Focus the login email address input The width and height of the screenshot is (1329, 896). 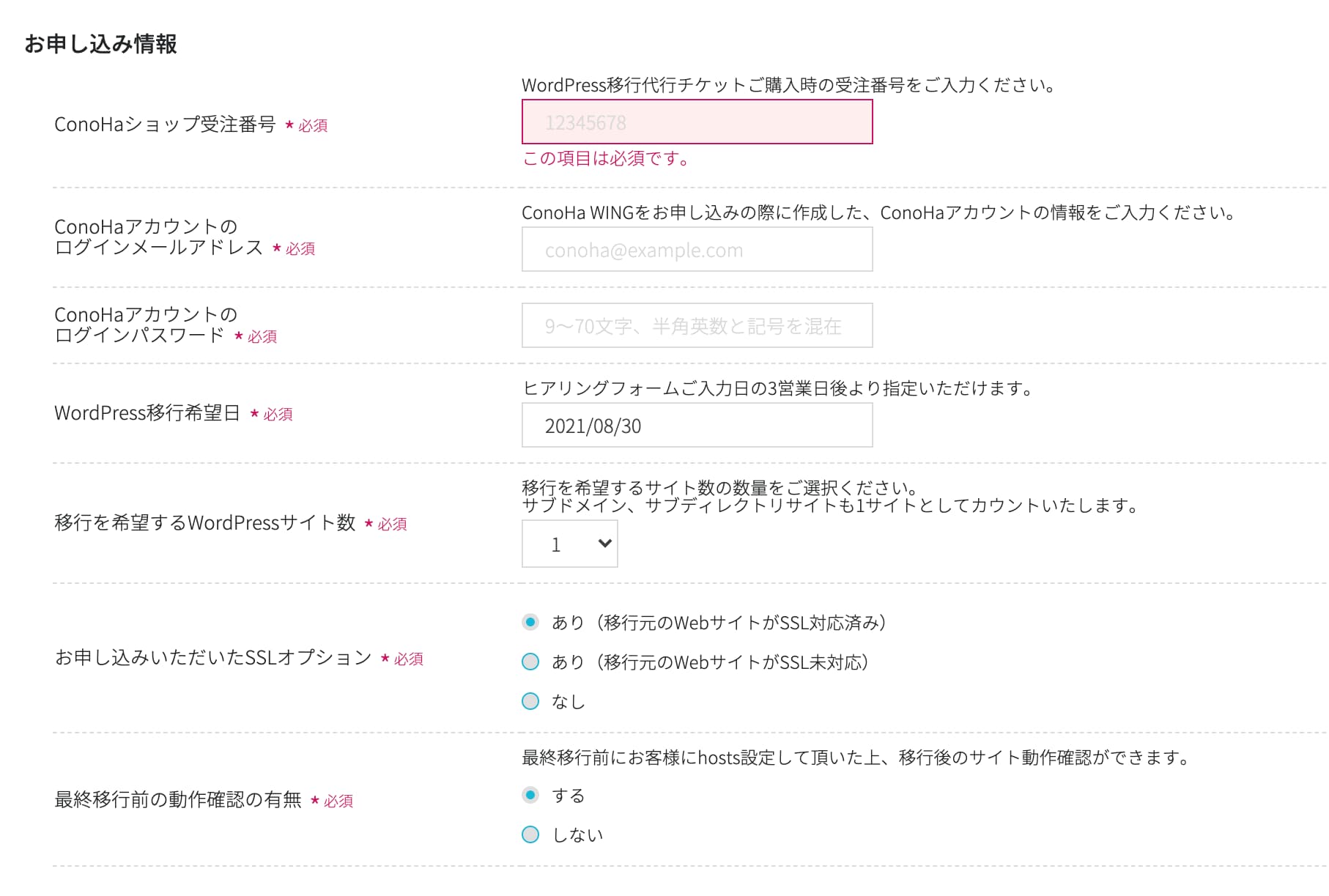point(697,249)
